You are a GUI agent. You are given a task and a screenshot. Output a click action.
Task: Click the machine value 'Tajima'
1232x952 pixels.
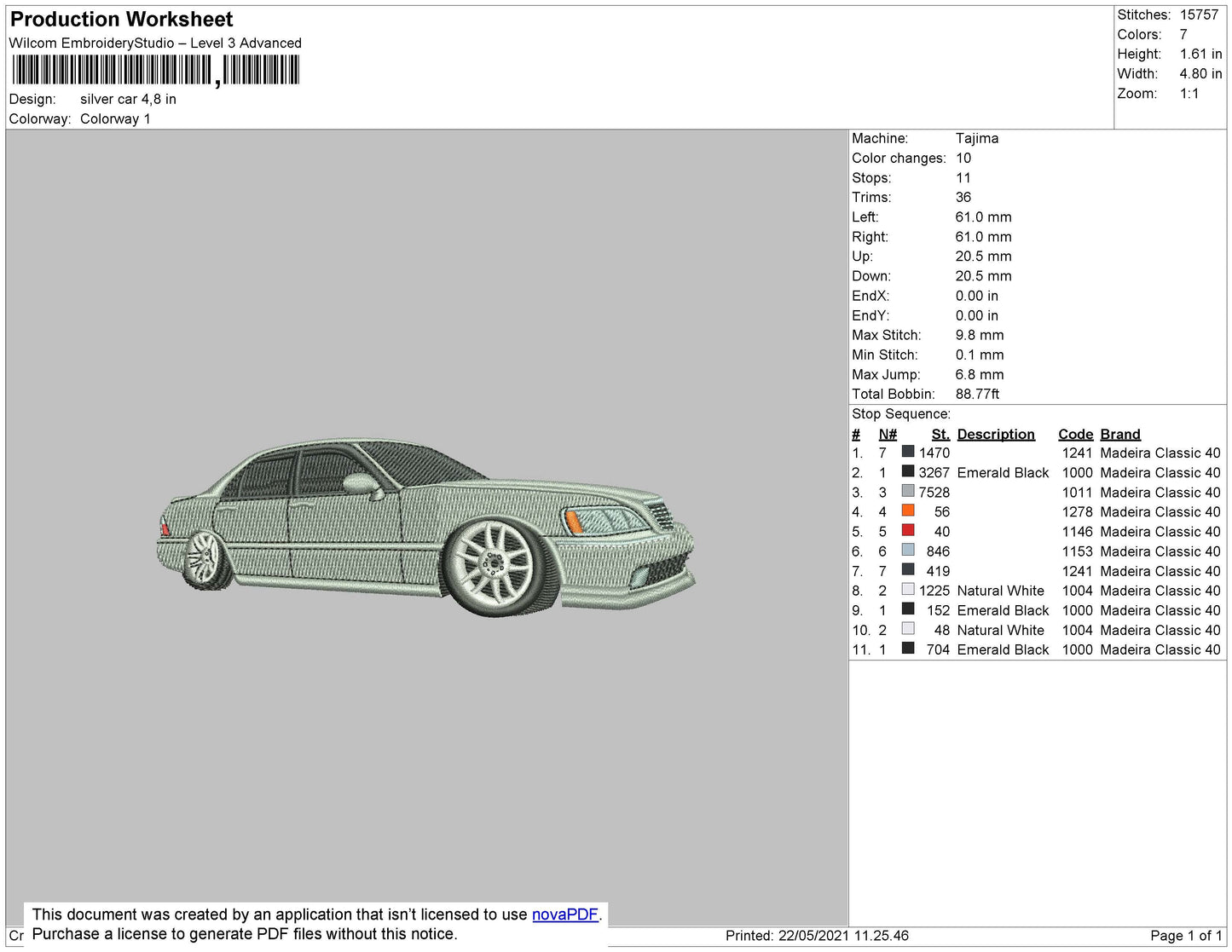[977, 138]
